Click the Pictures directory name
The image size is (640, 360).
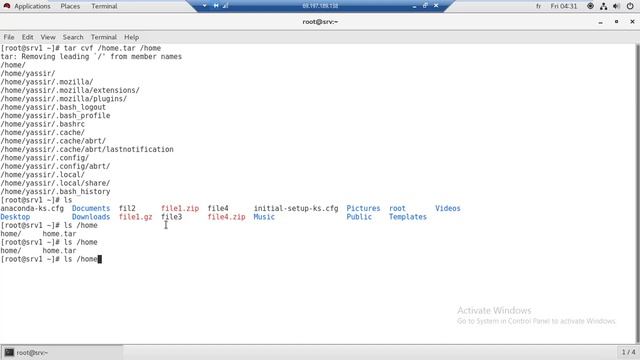363,208
